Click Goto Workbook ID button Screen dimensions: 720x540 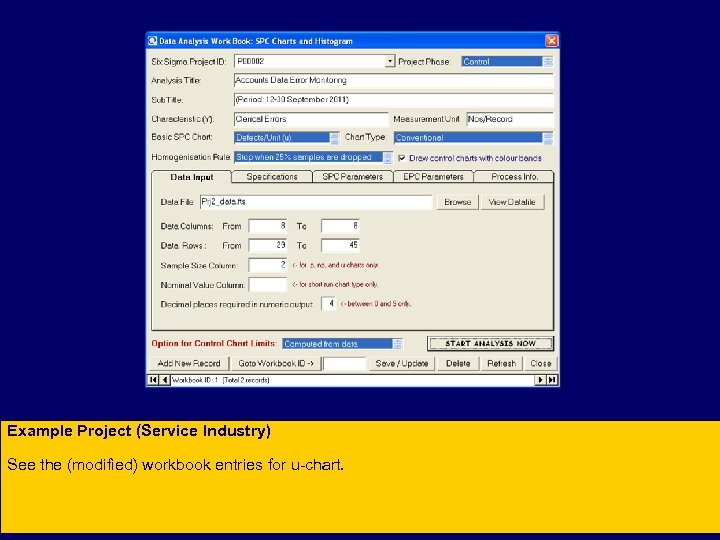(x=276, y=363)
